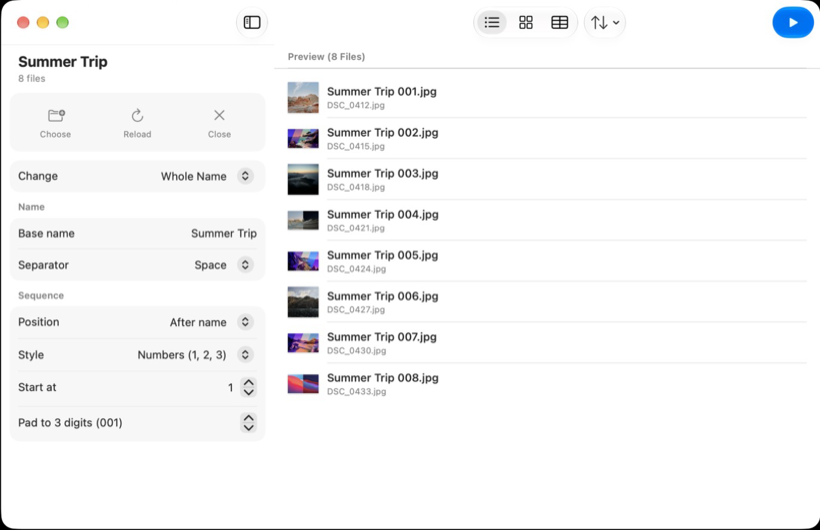Open the sort order menu
Screen dimensions: 820x530
coord(605,22)
